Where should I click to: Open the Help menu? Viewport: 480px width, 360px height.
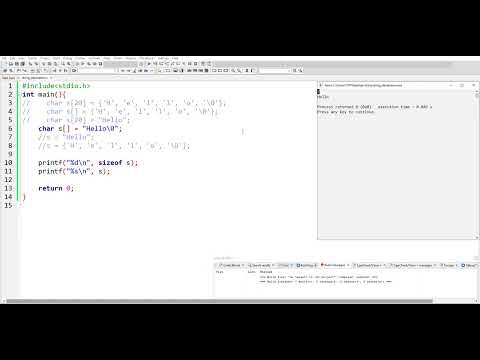(x=175, y=58)
